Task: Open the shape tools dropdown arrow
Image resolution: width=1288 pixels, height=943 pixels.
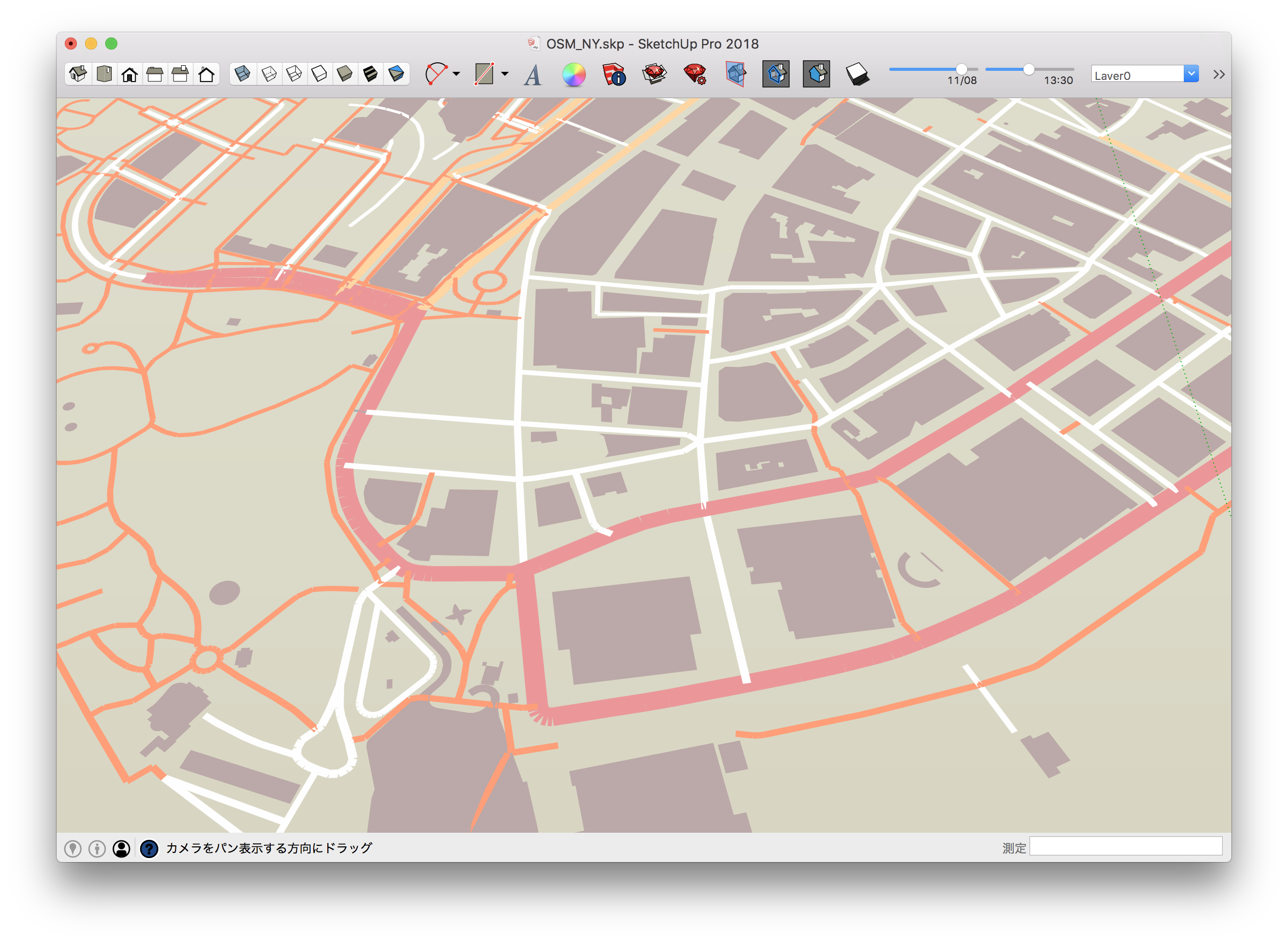Action: point(504,74)
